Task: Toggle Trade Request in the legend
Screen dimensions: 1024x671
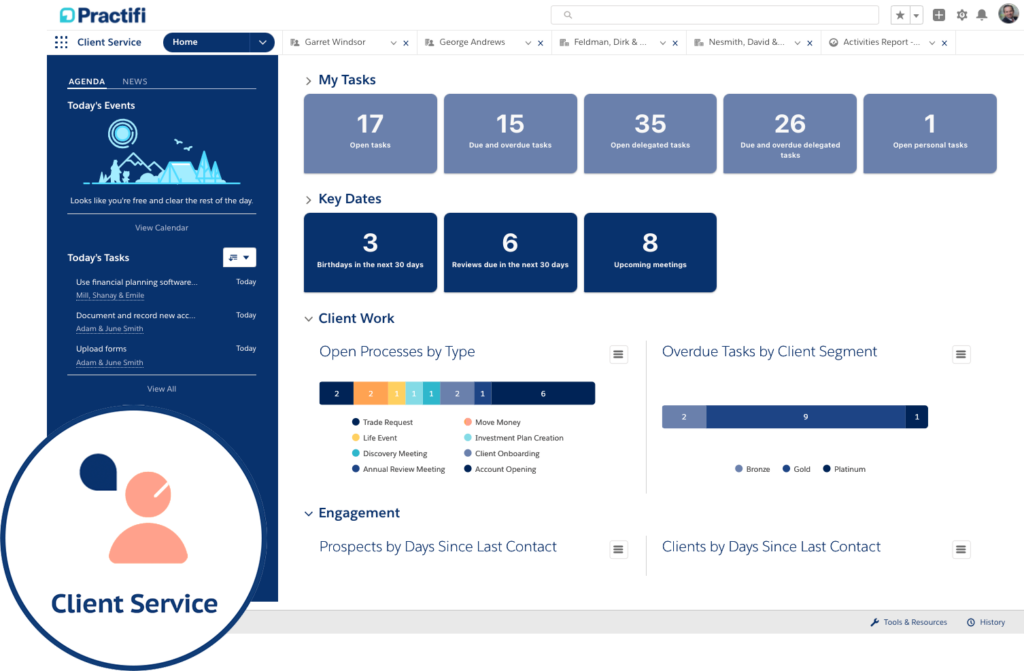Action: click(x=390, y=421)
